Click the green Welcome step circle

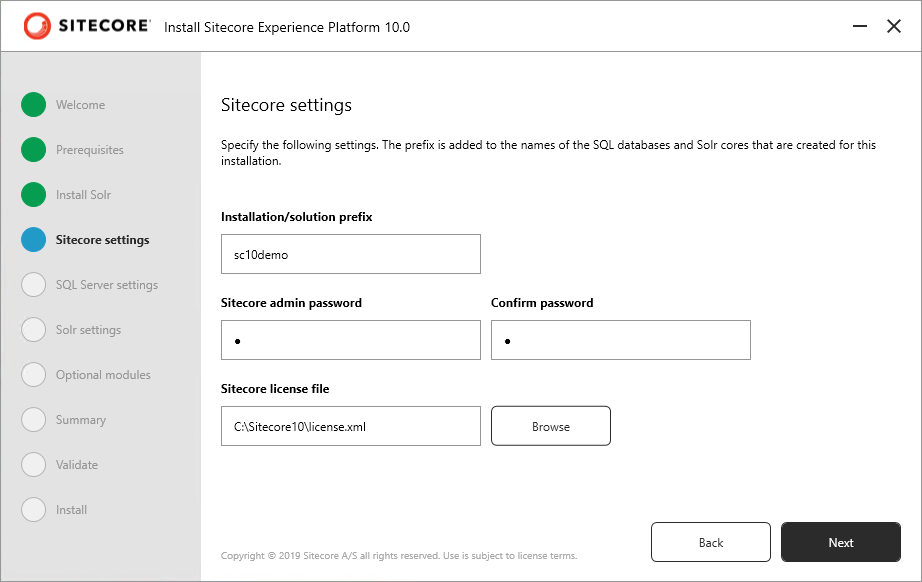click(34, 105)
